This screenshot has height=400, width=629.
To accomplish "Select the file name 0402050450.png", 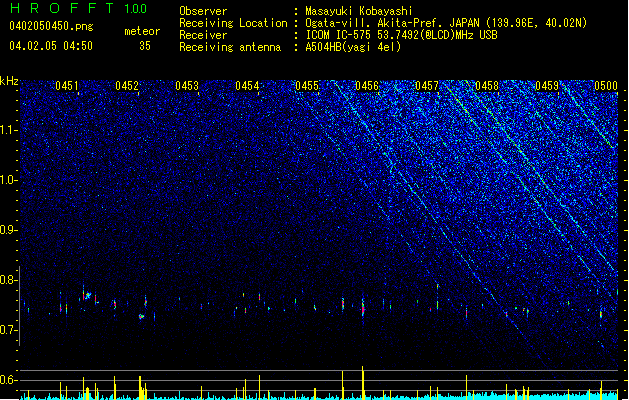I will pyautogui.click(x=51, y=26).
